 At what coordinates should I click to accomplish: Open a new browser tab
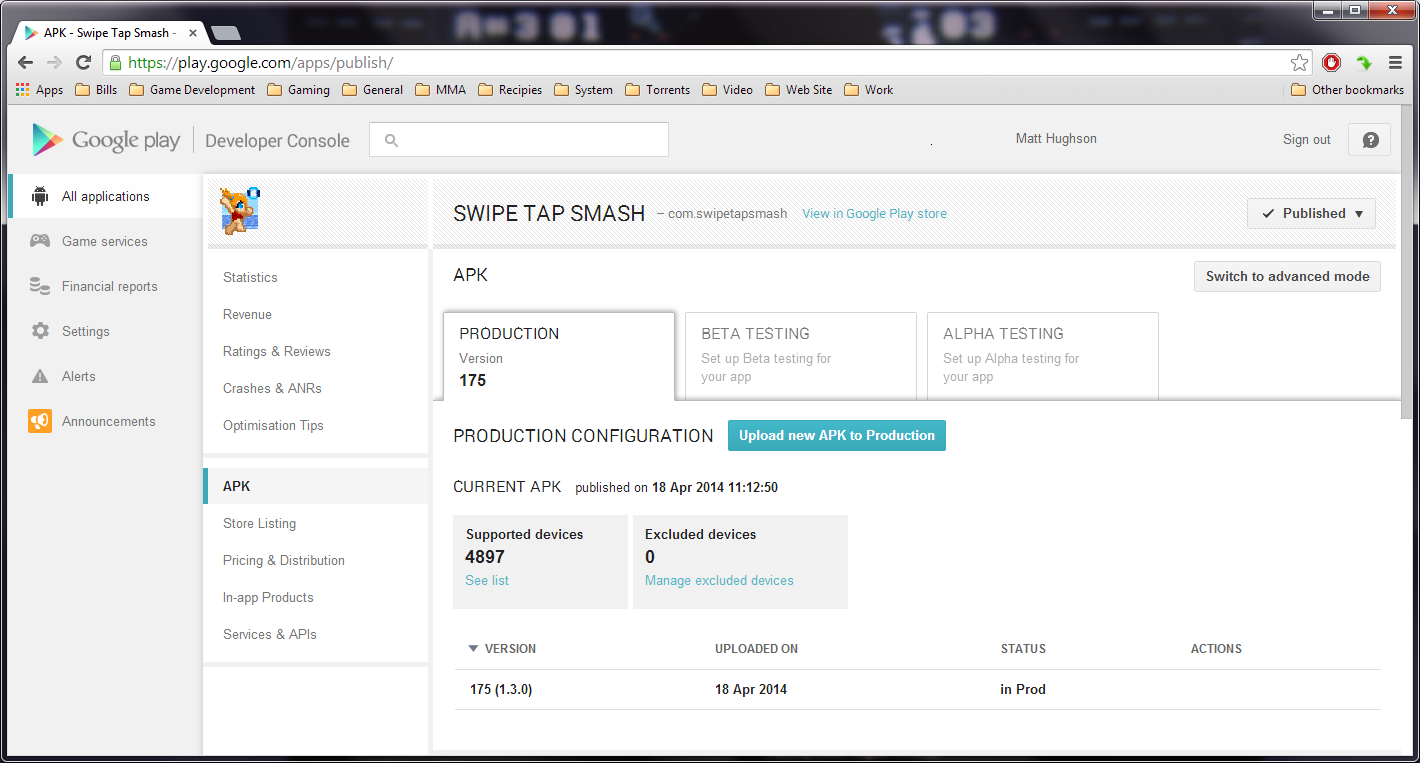pyautogui.click(x=226, y=33)
